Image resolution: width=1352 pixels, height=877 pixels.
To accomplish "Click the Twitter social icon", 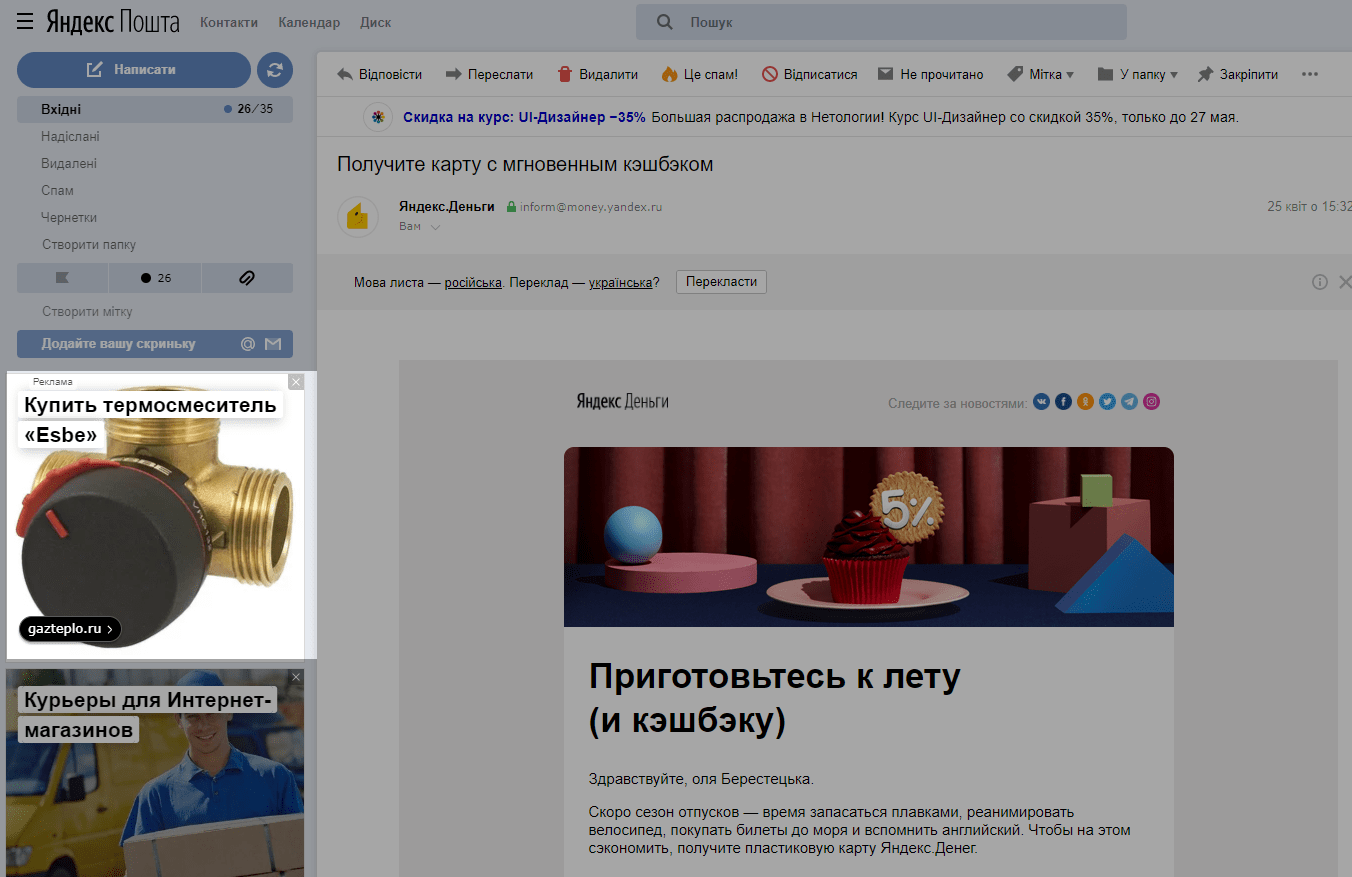I will (1108, 402).
